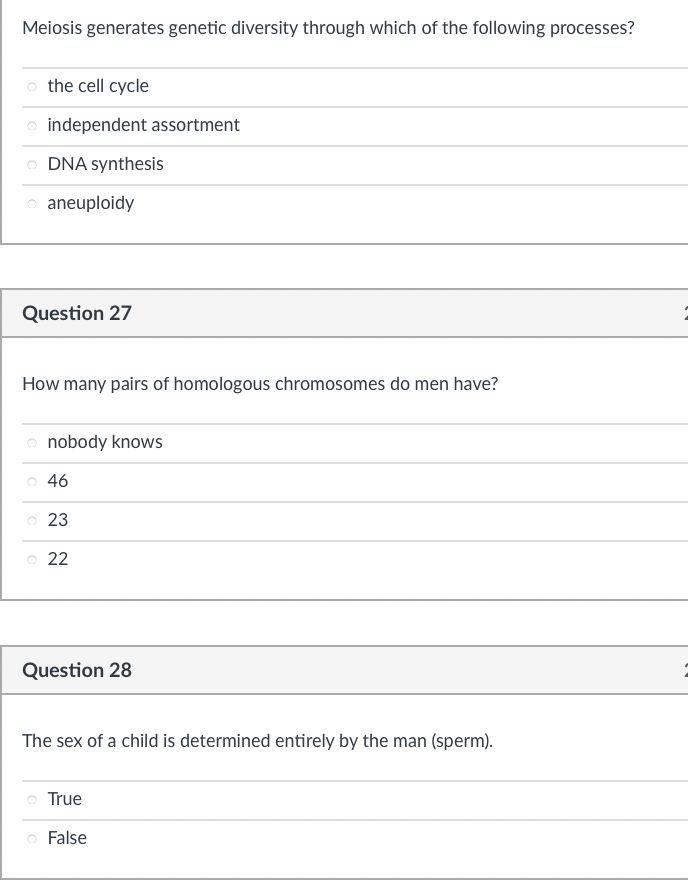
Task: Pick the 'aneuploidy' radio button
Action: click(x=33, y=204)
